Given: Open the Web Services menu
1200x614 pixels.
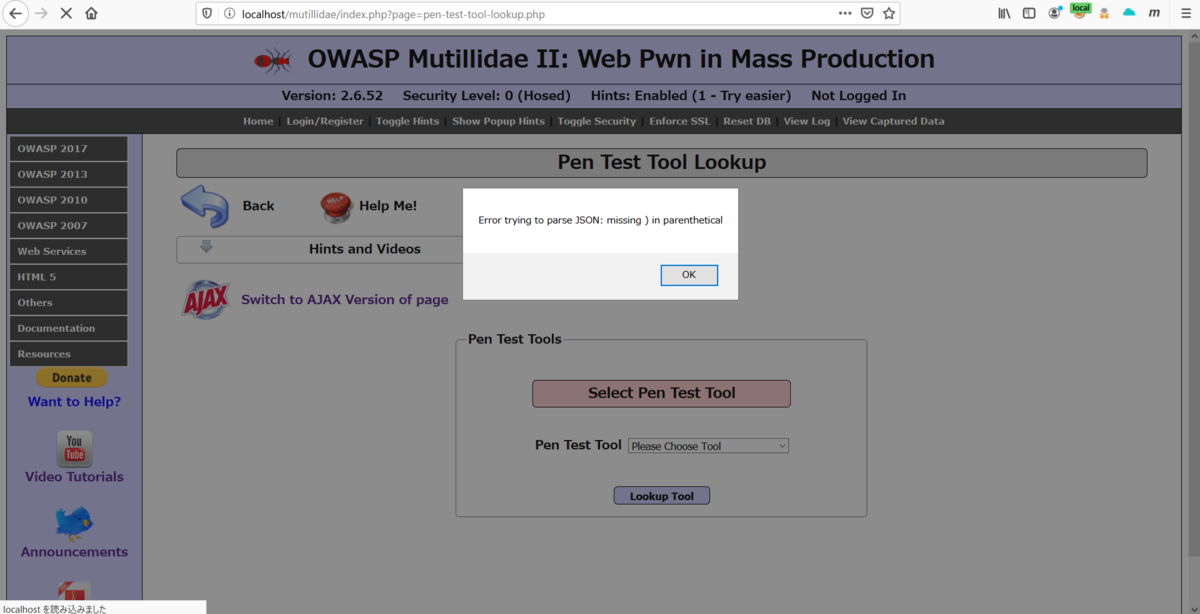Looking at the screenshot, I should click(x=68, y=251).
